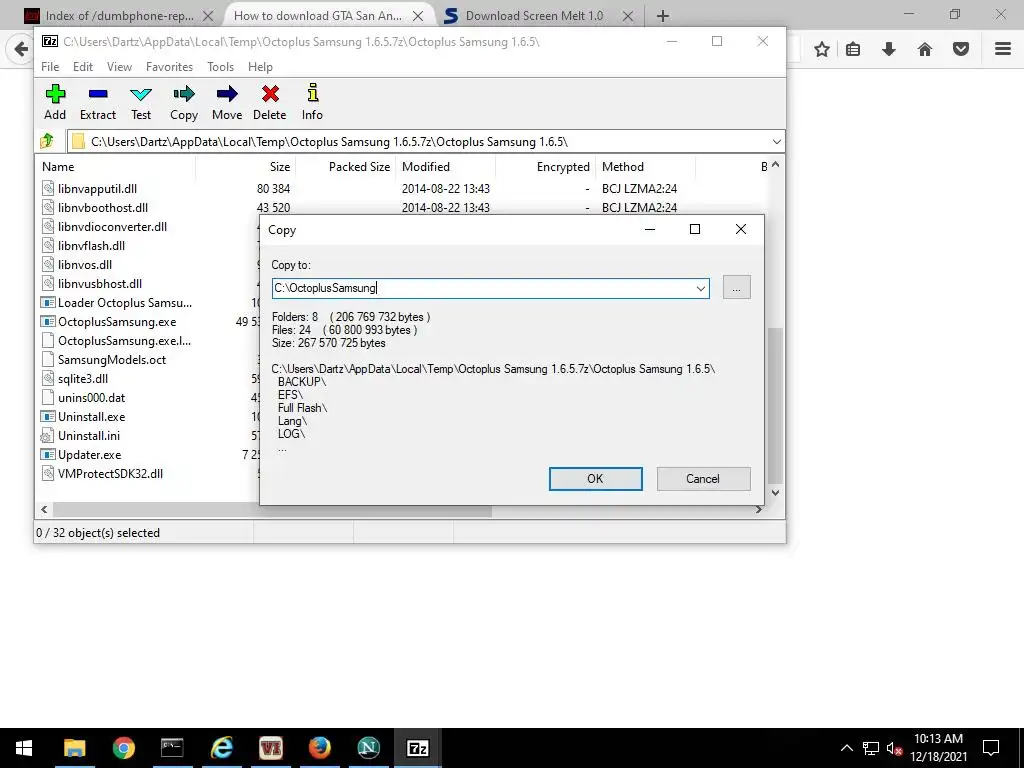Open the Help menu
The height and width of the screenshot is (768, 1024).
(x=260, y=67)
